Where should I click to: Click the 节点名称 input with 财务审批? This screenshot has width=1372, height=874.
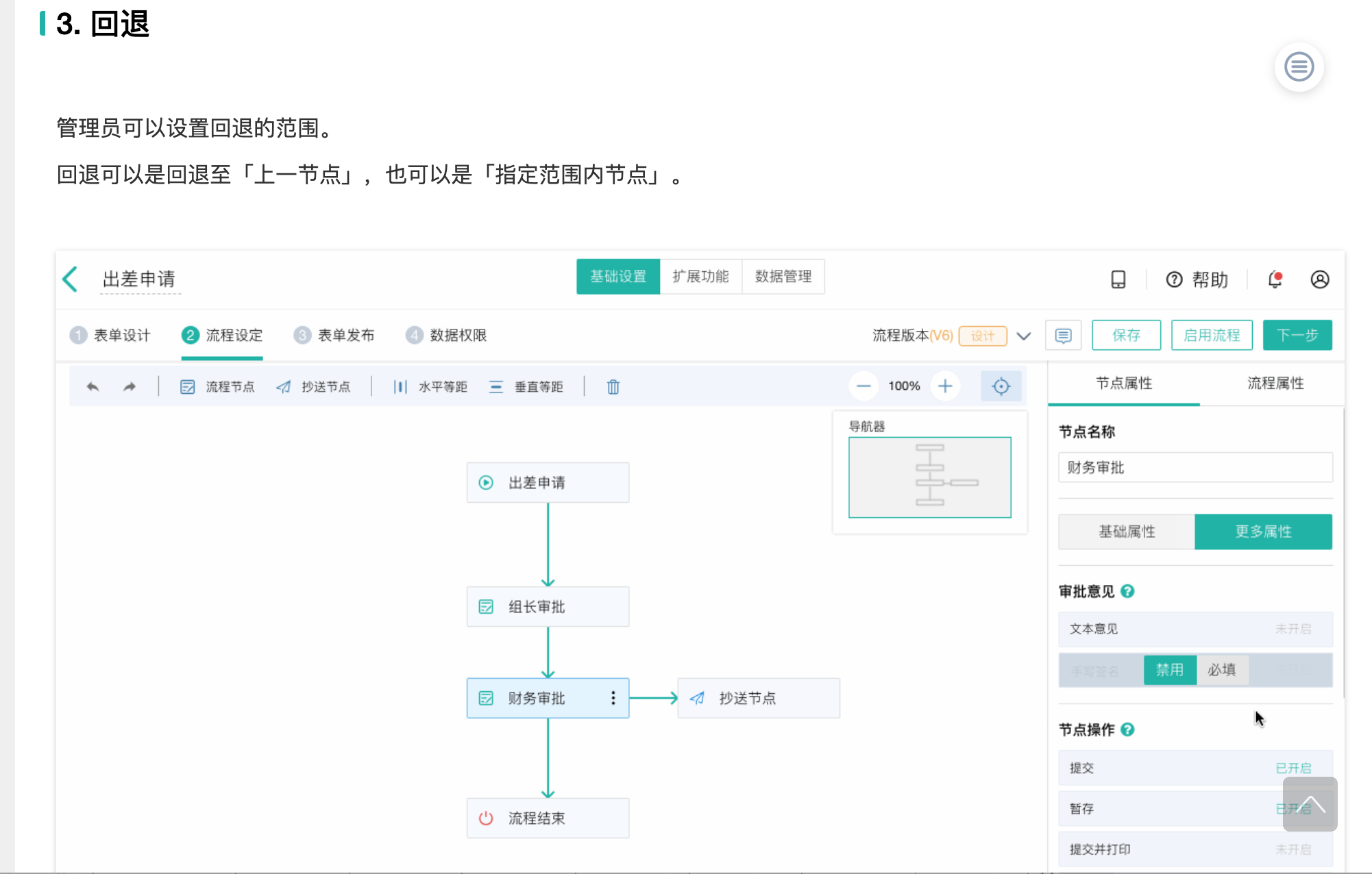pos(1195,467)
